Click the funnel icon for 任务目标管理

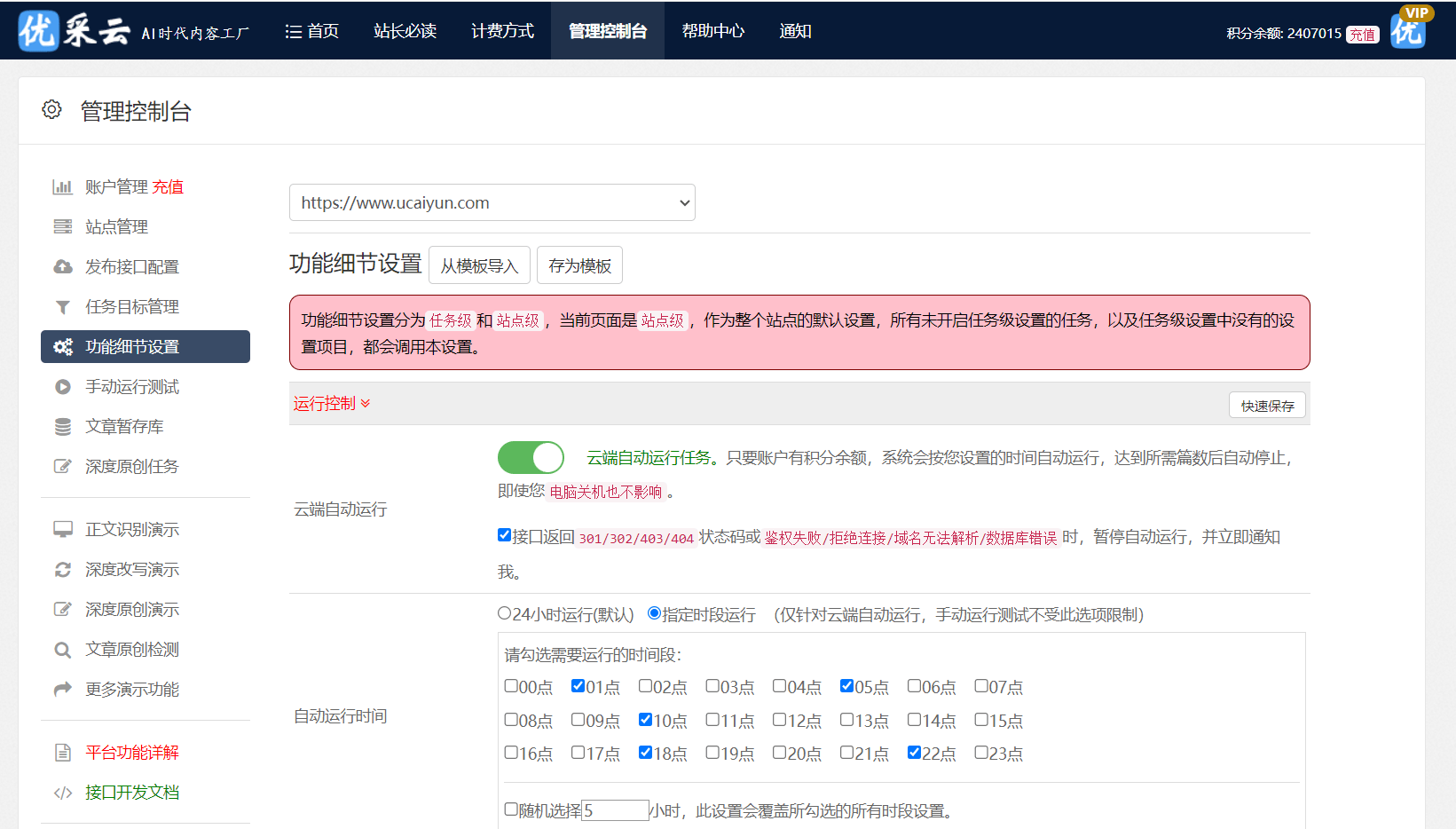pos(62,306)
